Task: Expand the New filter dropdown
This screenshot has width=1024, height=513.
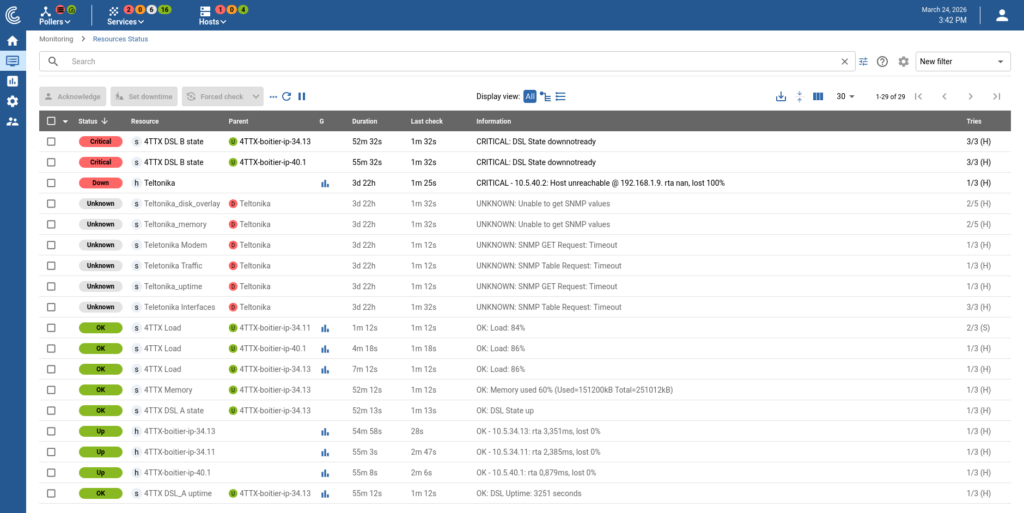Action: (963, 62)
